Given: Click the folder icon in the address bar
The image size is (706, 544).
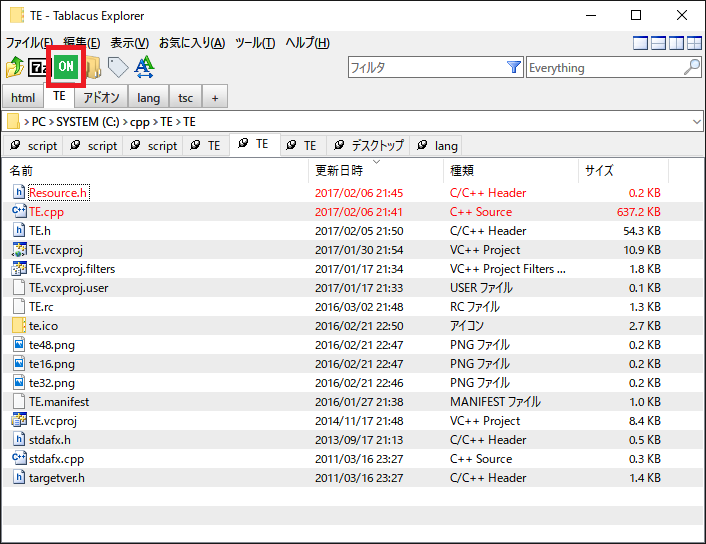Looking at the screenshot, I should point(13,122).
